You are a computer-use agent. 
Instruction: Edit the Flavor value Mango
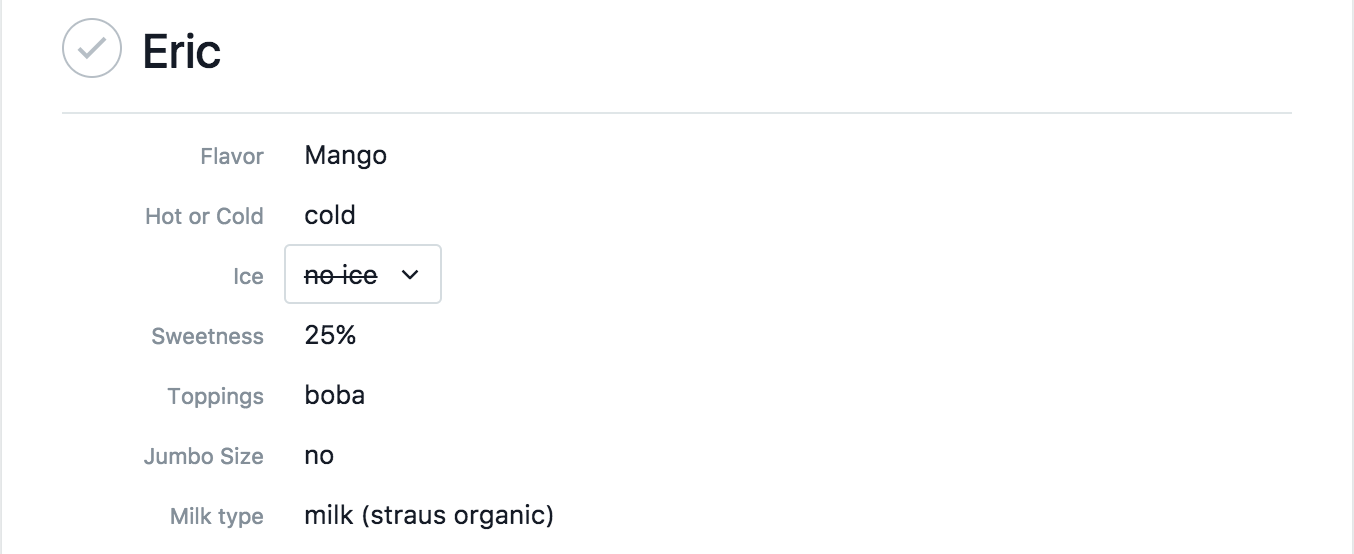point(346,156)
